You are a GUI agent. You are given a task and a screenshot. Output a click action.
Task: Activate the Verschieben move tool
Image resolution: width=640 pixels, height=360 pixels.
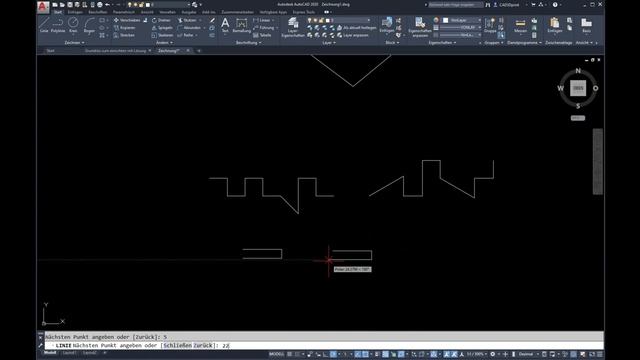tap(127, 20)
